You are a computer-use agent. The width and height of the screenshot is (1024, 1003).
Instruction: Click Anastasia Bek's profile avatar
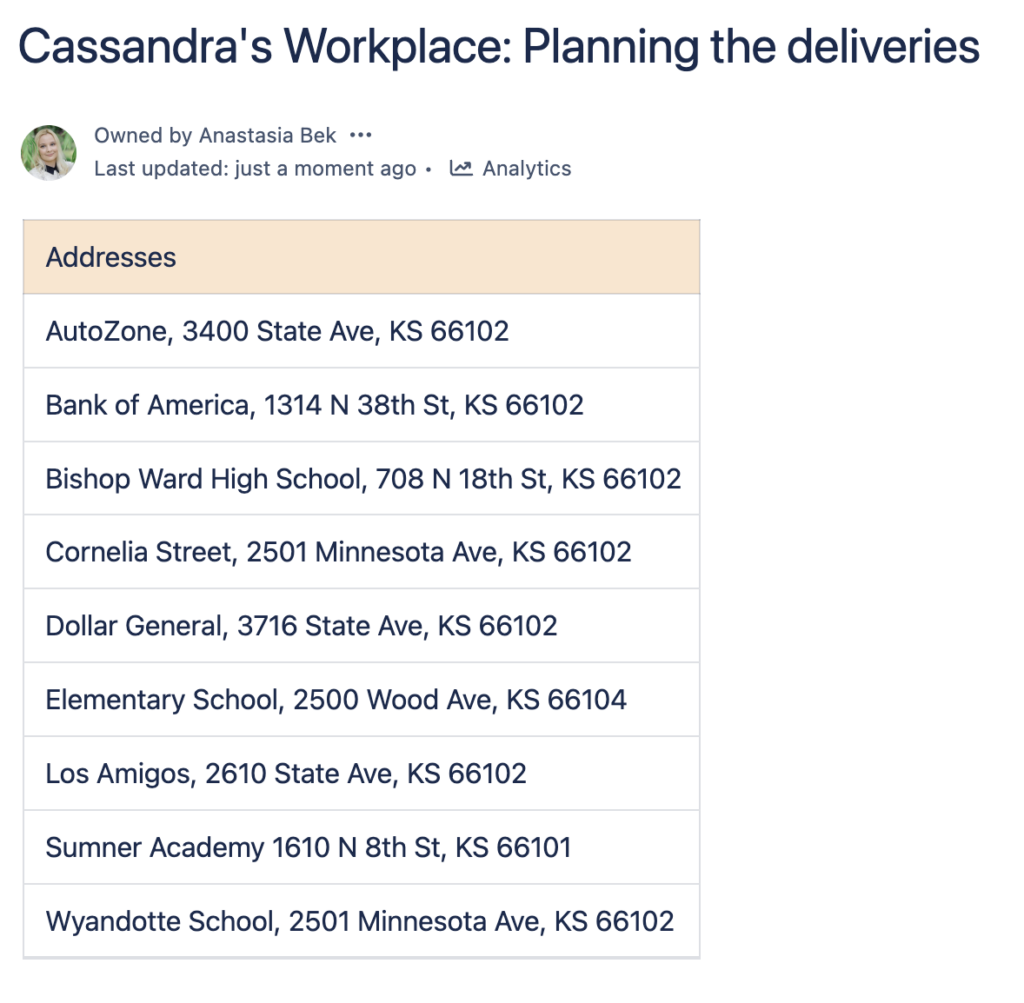click(49, 153)
